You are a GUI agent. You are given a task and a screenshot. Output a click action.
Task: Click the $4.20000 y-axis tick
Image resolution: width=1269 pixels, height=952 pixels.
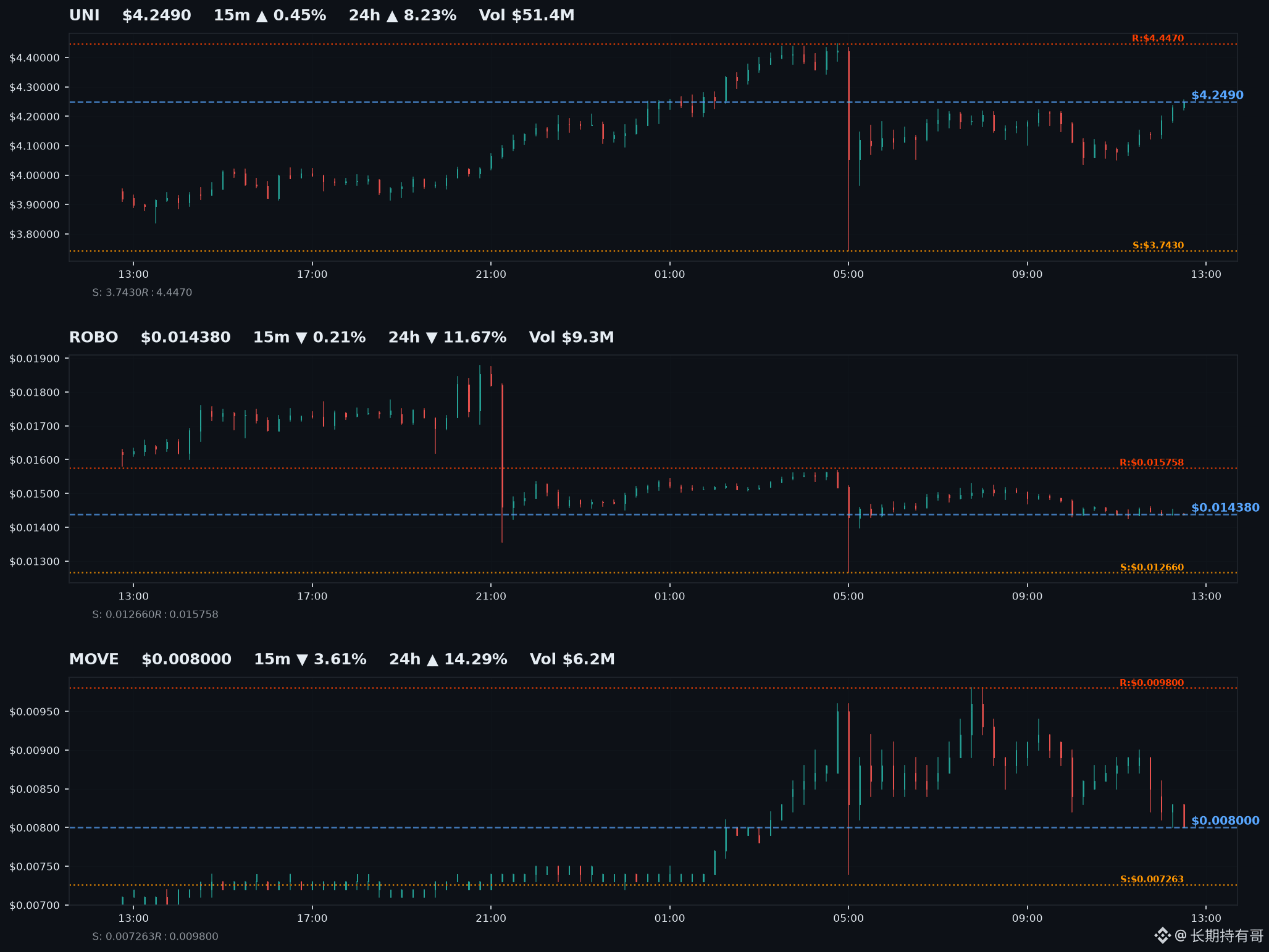pos(35,117)
